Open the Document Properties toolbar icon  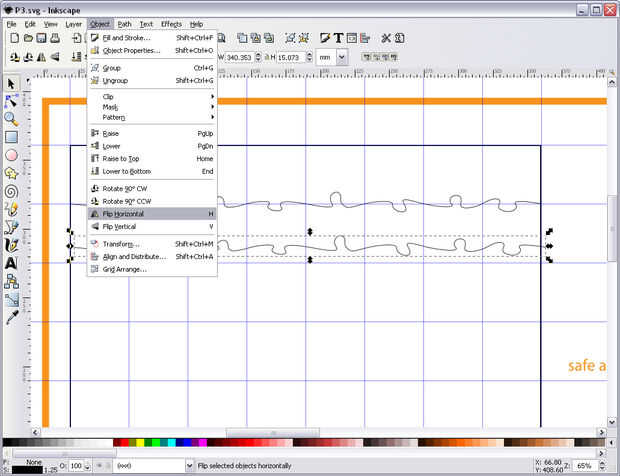[399, 38]
